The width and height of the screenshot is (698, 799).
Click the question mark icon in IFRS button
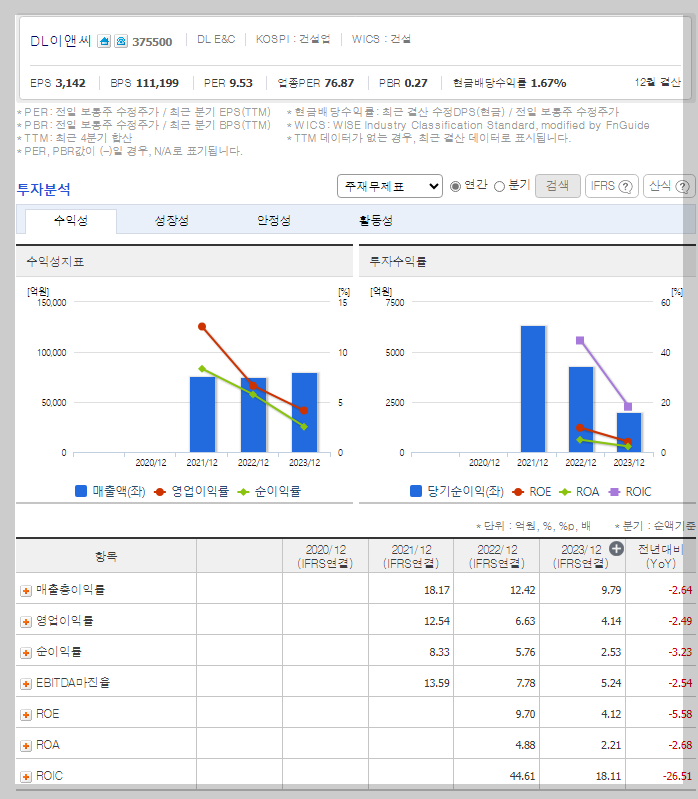(x=625, y=187)
